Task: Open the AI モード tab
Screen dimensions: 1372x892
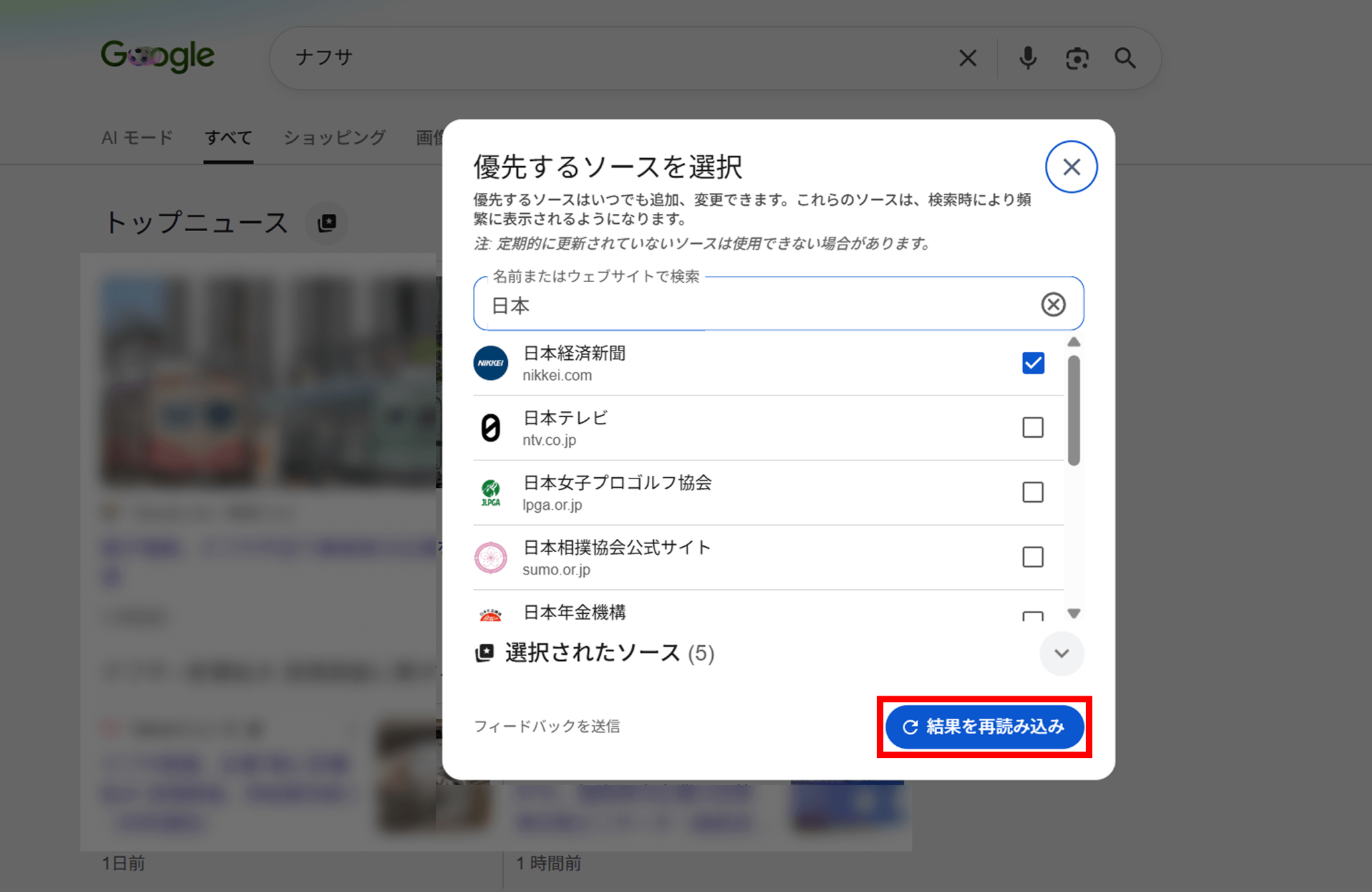Action: (137, 138)
